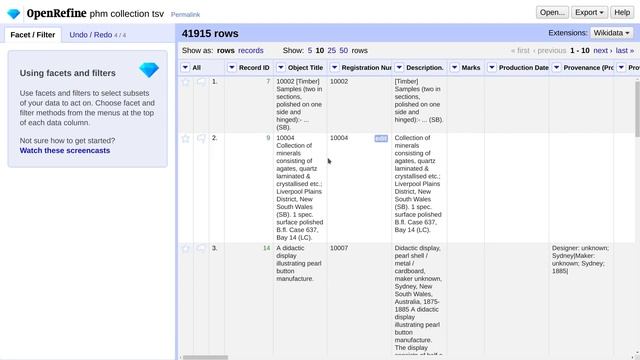Switch to the Undo / Redo tab
The width and height of the screenshot is (640, 360).
[x=98, y=35]
